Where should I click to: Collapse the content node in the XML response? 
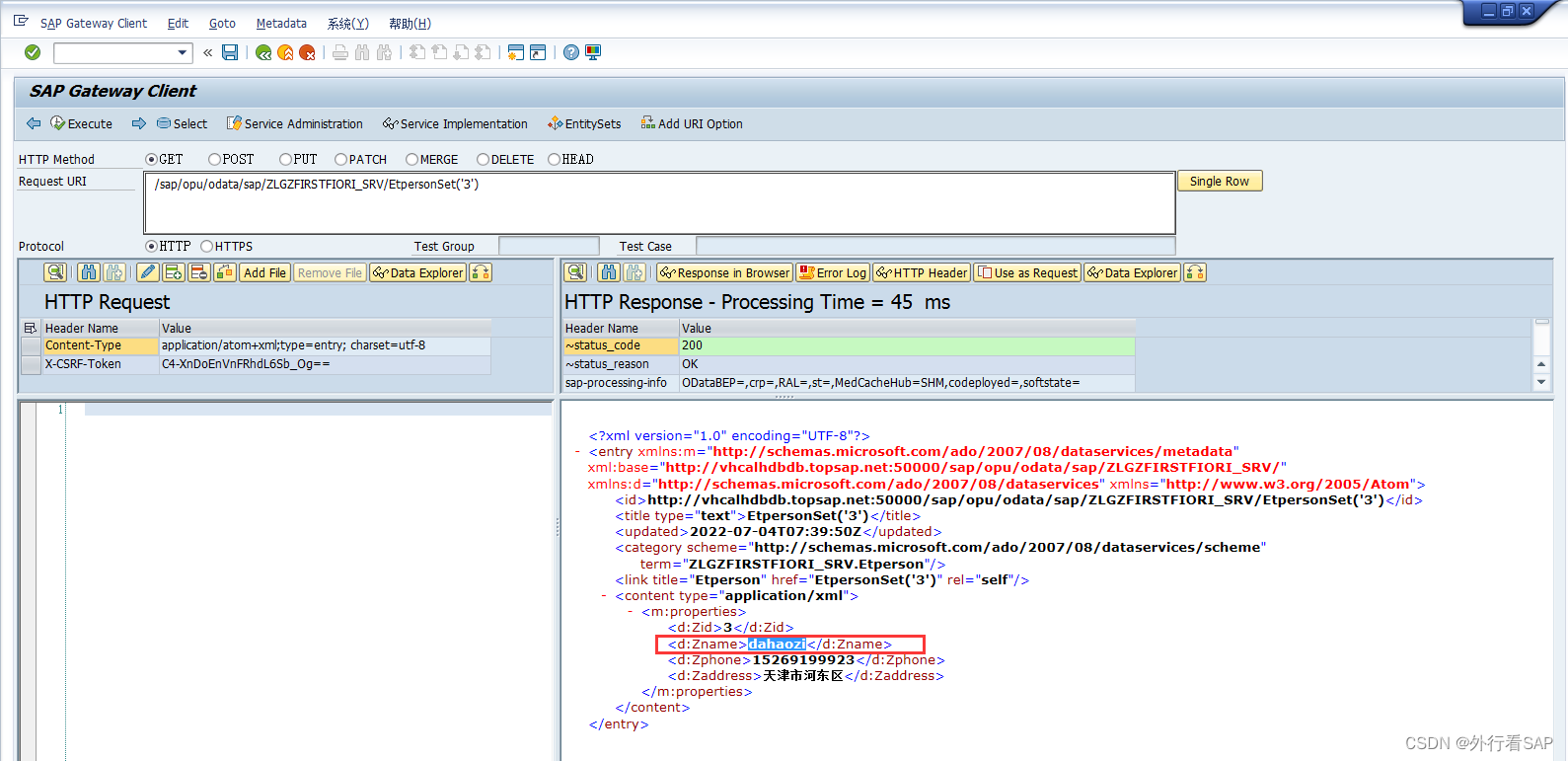coord(604,596)
